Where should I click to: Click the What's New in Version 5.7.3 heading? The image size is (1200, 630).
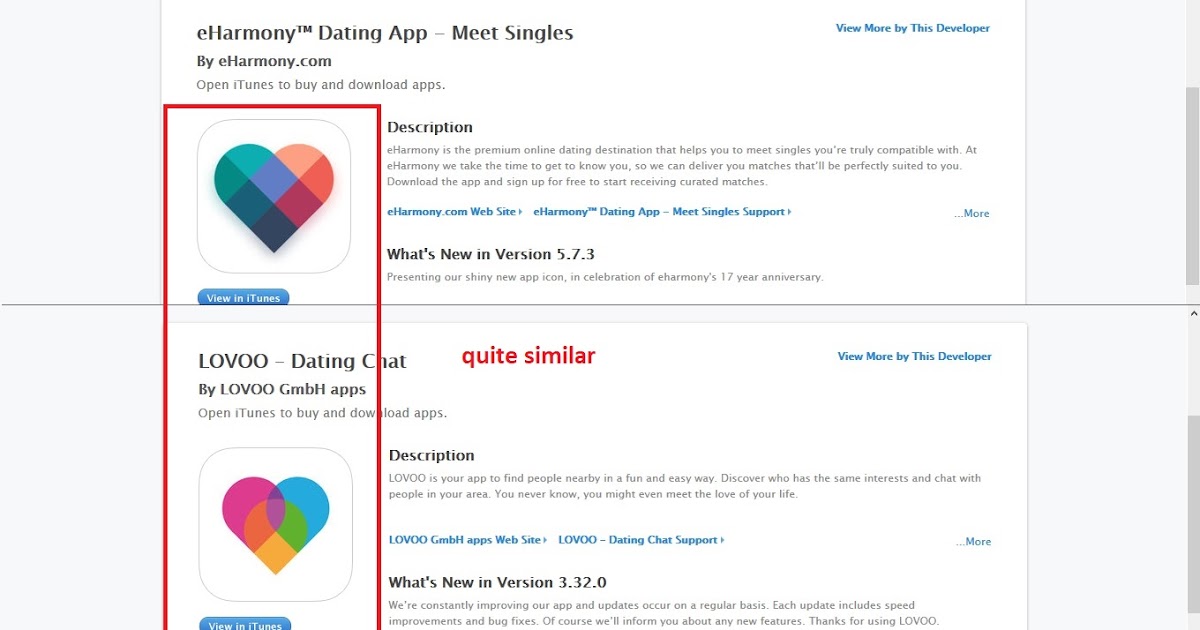491,254
